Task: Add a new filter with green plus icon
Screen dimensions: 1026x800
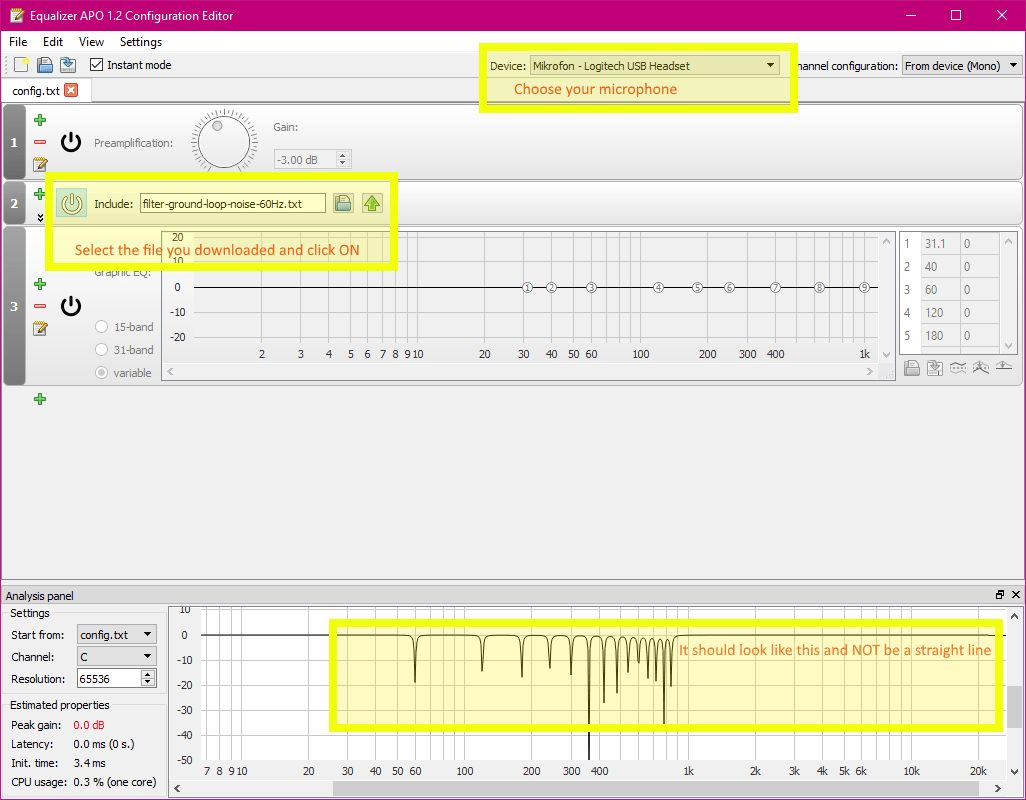Action: click(39, 399)
